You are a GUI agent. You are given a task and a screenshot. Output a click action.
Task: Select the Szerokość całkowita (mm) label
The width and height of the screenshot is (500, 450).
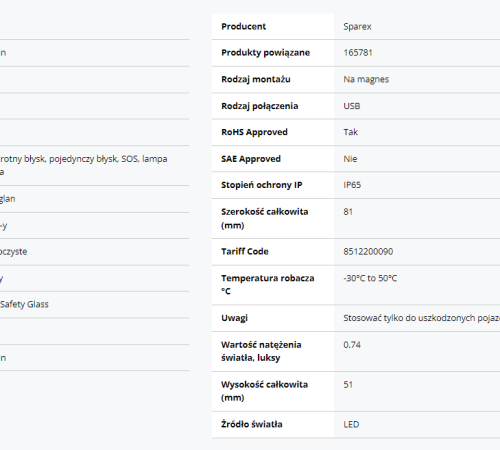click(x=265, y=218)
